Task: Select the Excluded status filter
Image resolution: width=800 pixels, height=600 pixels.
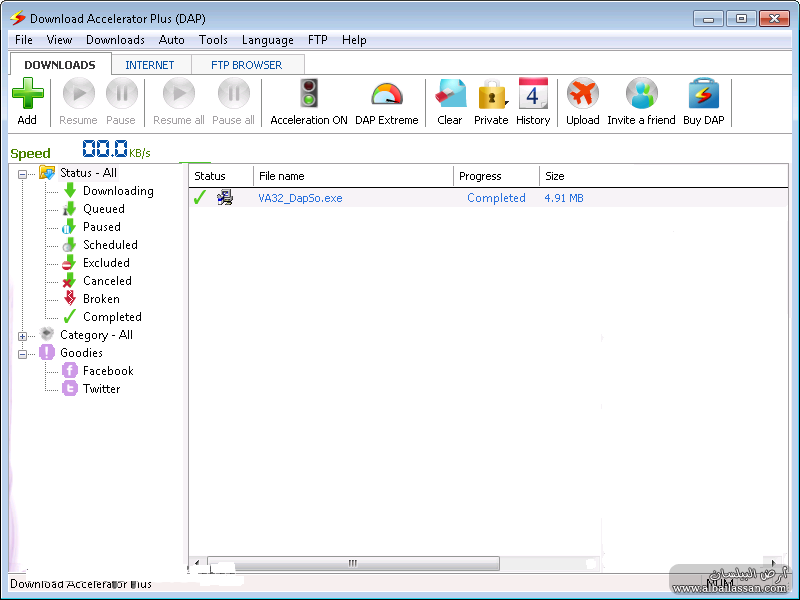Action: (106, 263)
